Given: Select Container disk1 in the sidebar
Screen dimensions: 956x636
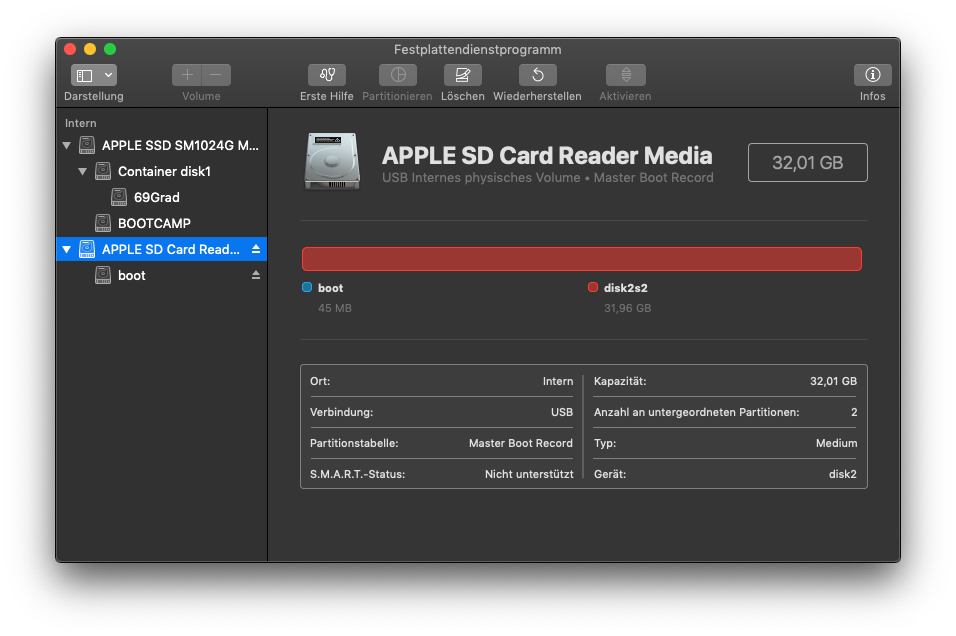Looking at the screenshot, I should 164,171.
